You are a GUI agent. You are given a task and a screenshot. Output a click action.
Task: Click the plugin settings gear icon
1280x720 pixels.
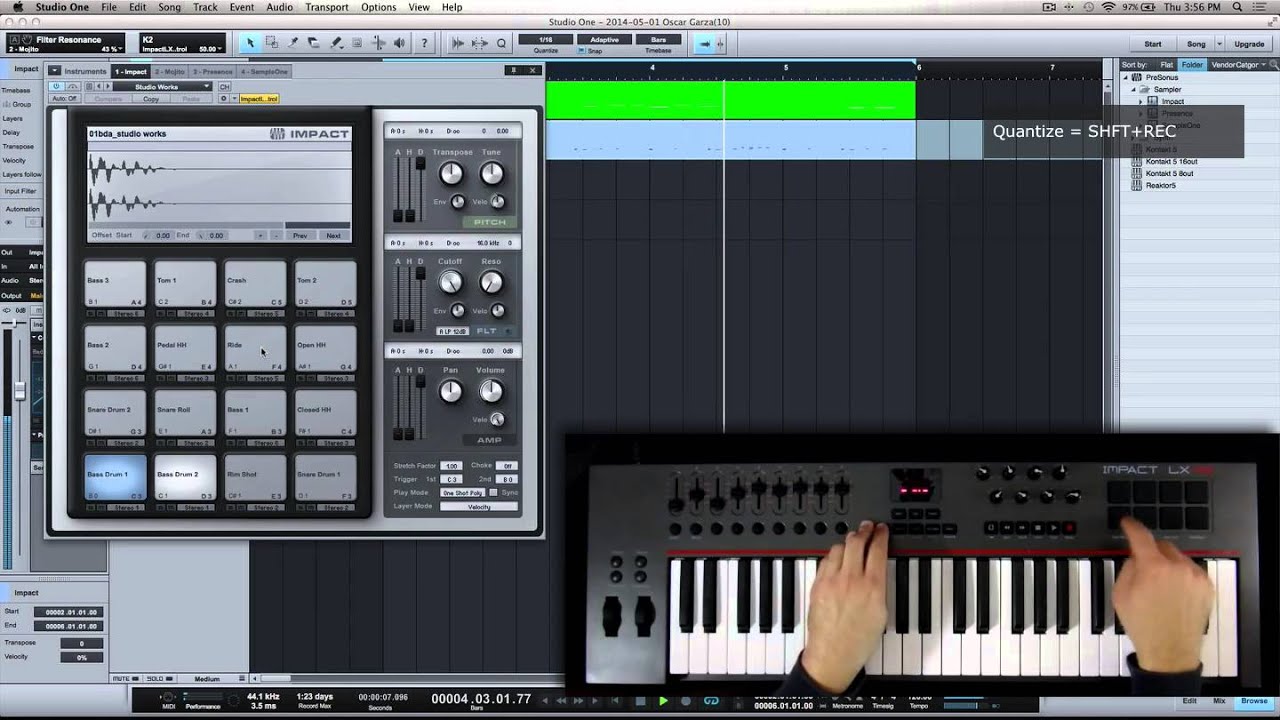pyautogui.click(x=223, y=98)
